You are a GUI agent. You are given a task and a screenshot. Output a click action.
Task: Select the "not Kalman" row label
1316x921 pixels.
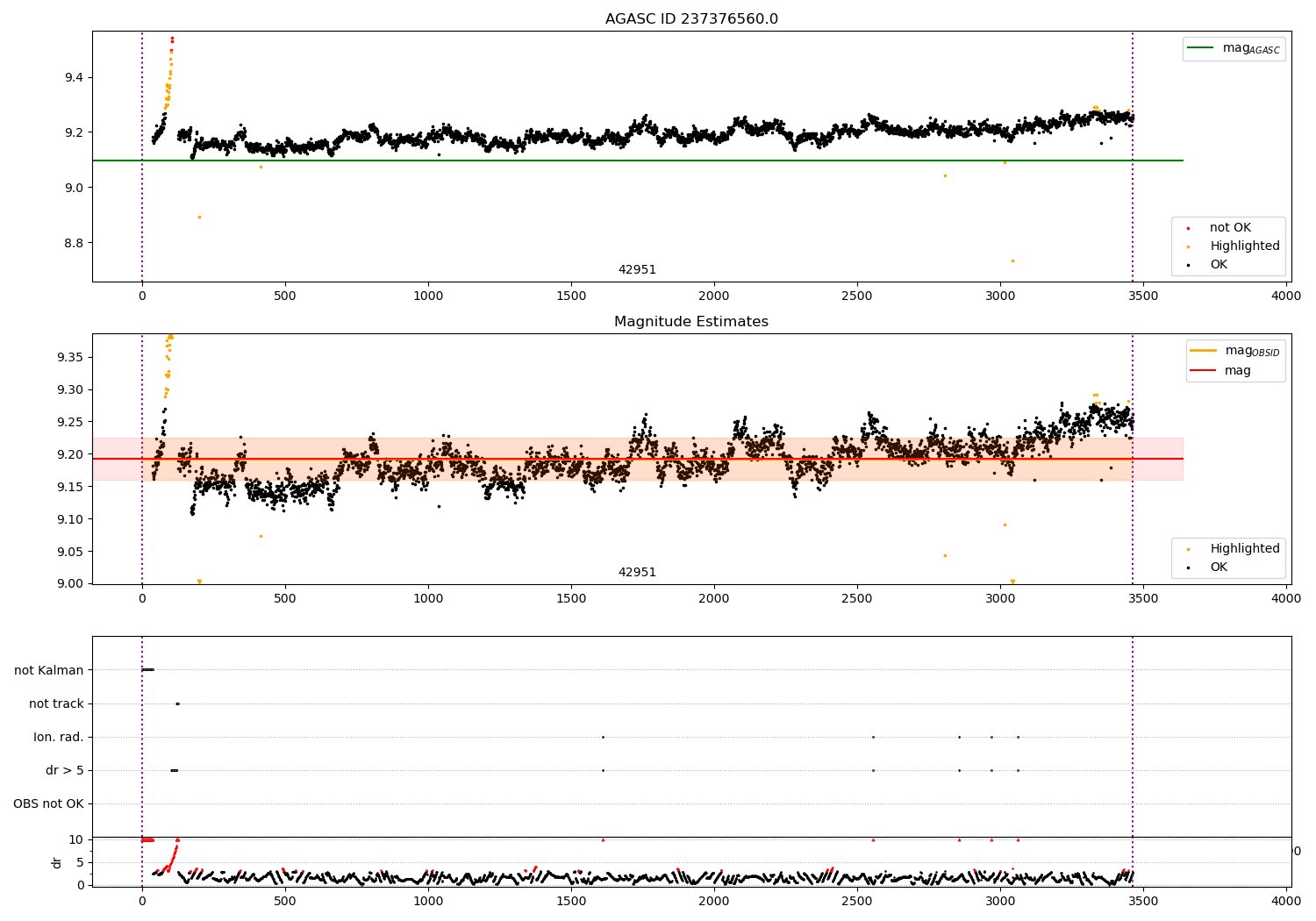(x=49, y=670)
